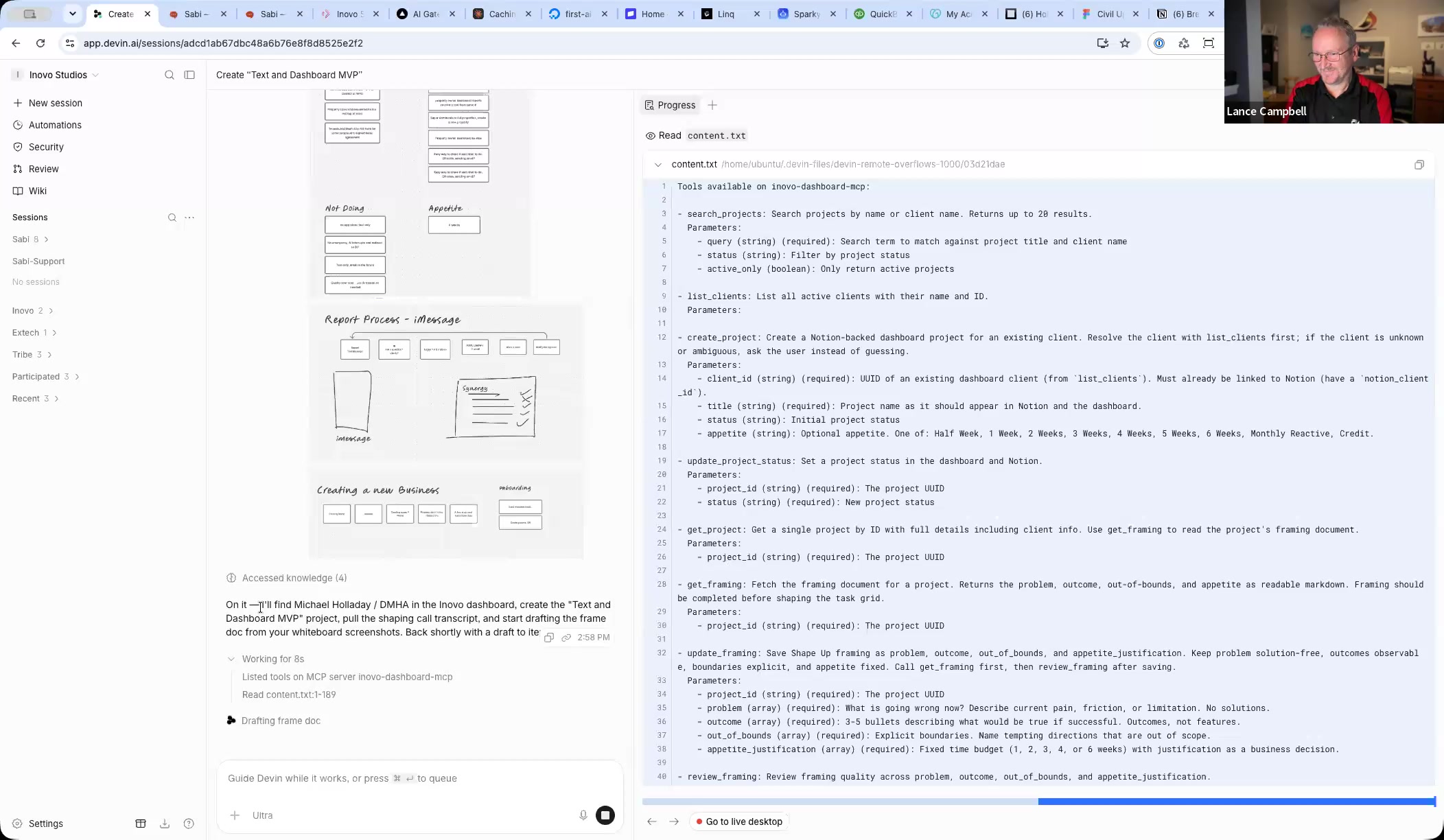The height and width of the screenshot is (840, 1444).
Task: Open the Sessions more options ellipsis
Action: click(x=189, y=218)
